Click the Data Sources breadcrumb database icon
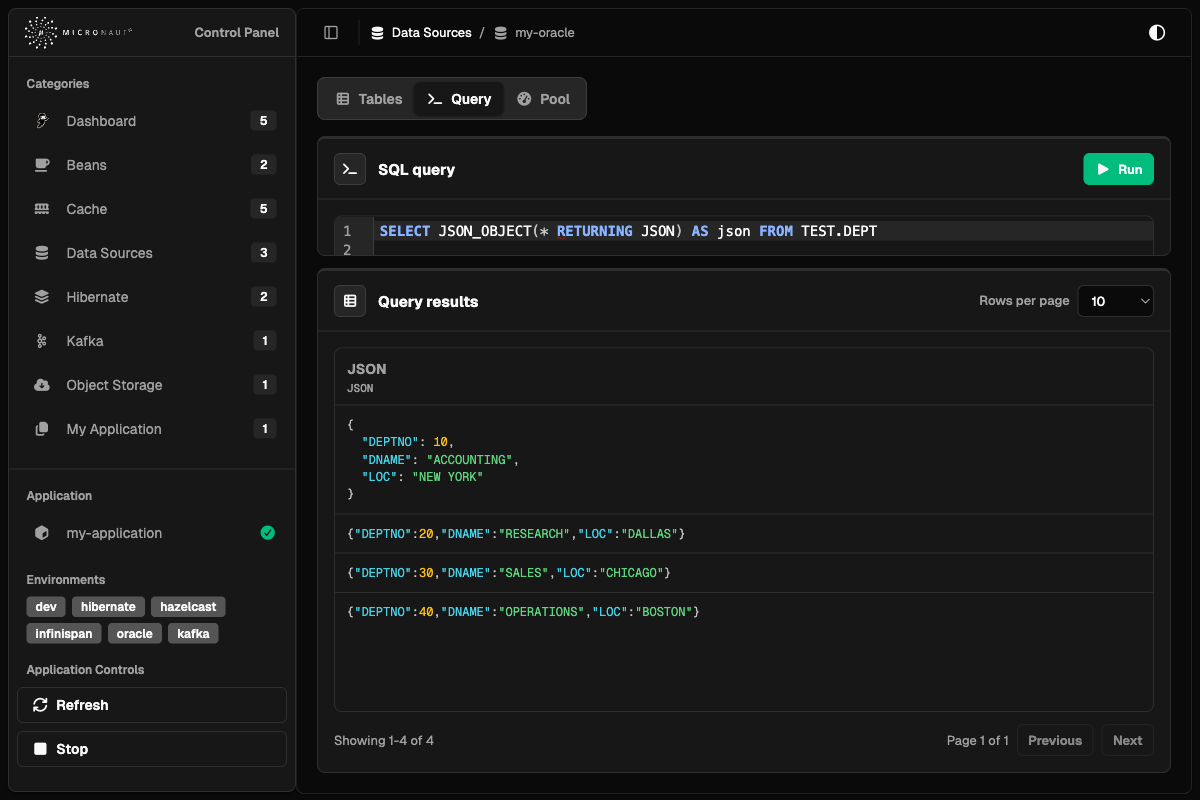 click(x=377, y=33)
